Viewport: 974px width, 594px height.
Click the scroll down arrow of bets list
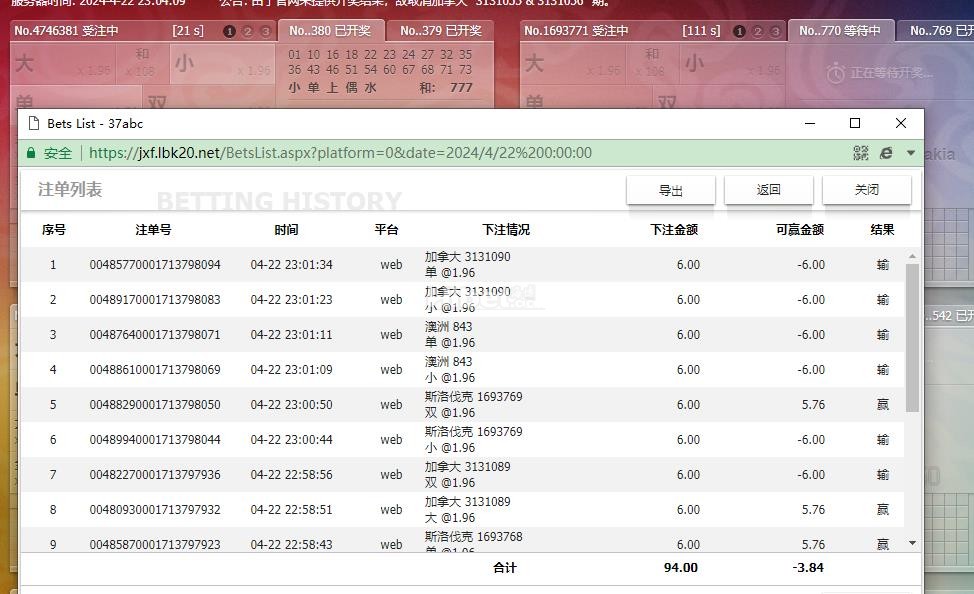coord(912,543)
